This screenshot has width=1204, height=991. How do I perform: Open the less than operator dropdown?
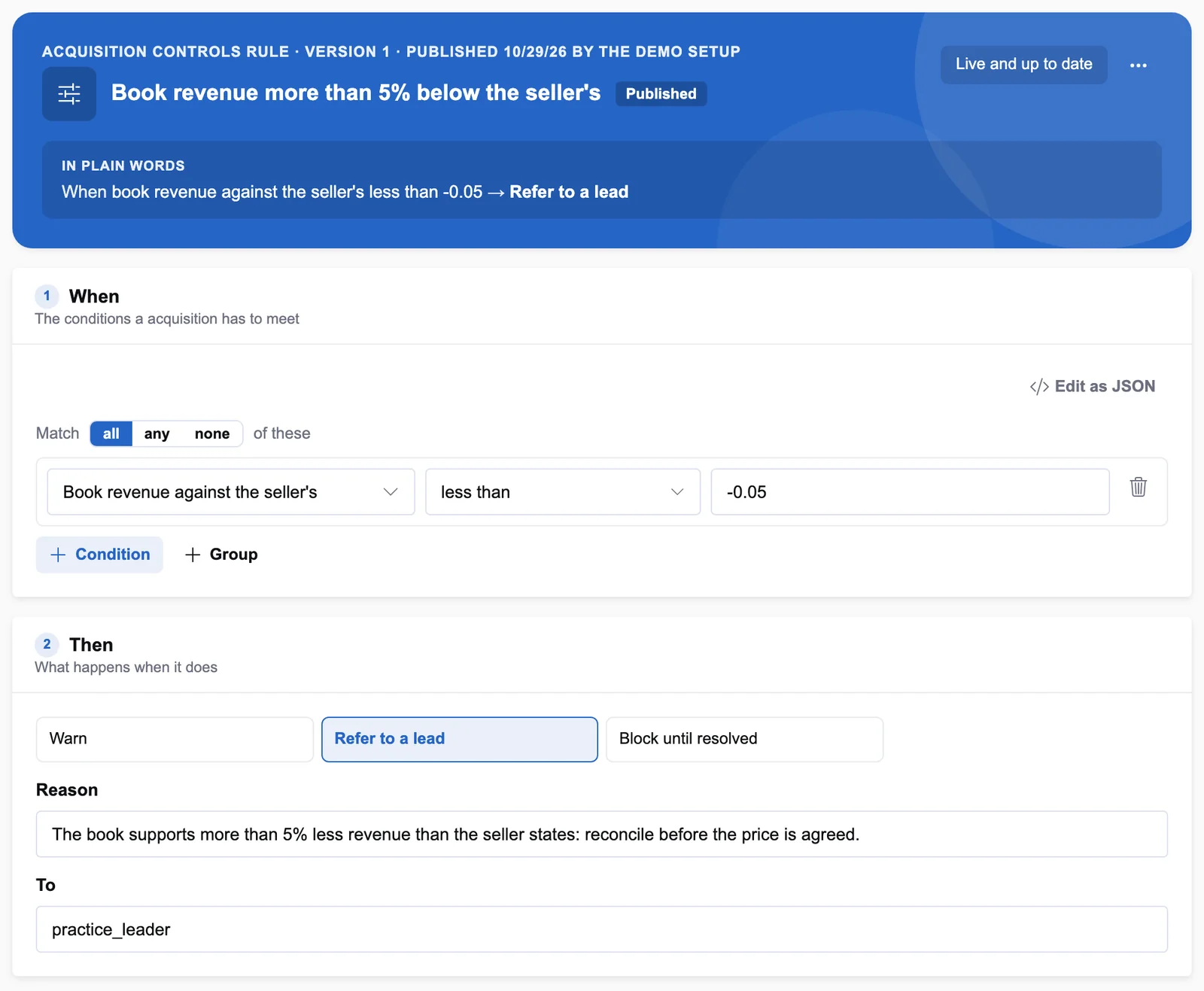(x=563, y=492)
